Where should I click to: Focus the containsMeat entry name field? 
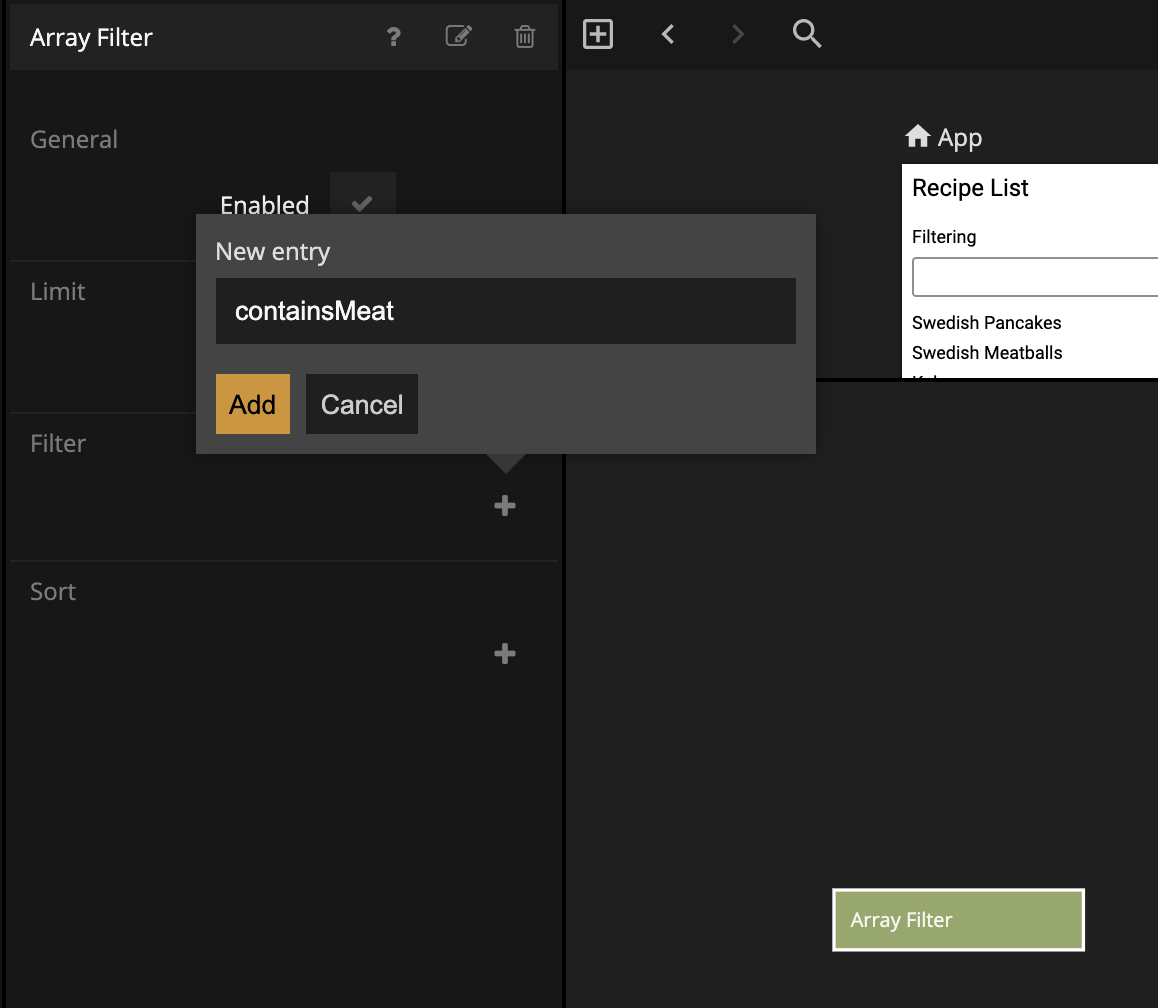pos(505,311)
